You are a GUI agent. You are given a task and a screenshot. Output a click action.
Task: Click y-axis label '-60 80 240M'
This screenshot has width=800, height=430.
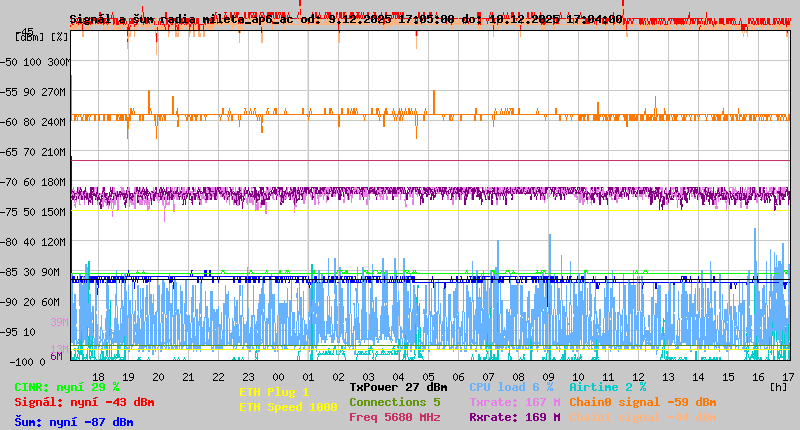point(33,122)
